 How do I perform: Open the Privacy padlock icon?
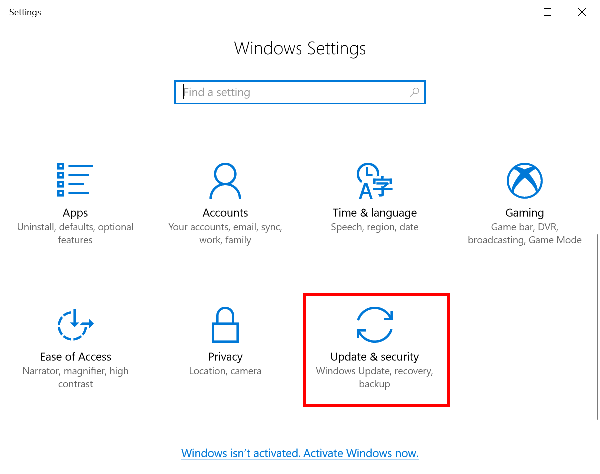[x=225, y=324]
